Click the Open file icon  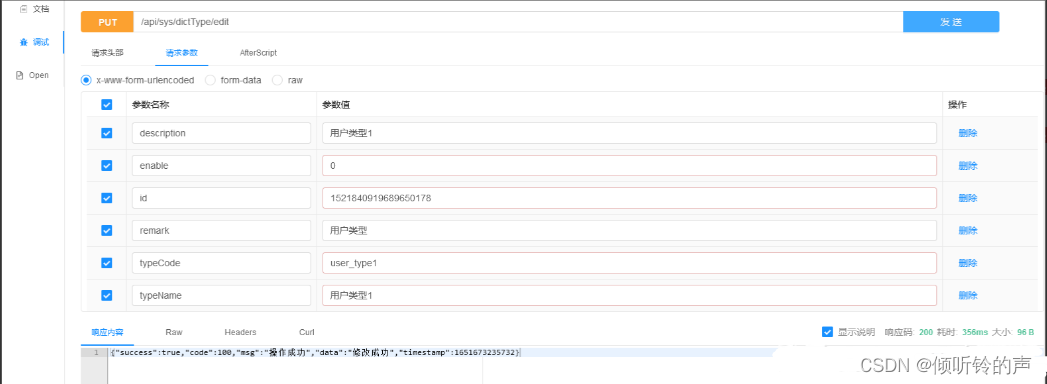click(x=19, y=75)
